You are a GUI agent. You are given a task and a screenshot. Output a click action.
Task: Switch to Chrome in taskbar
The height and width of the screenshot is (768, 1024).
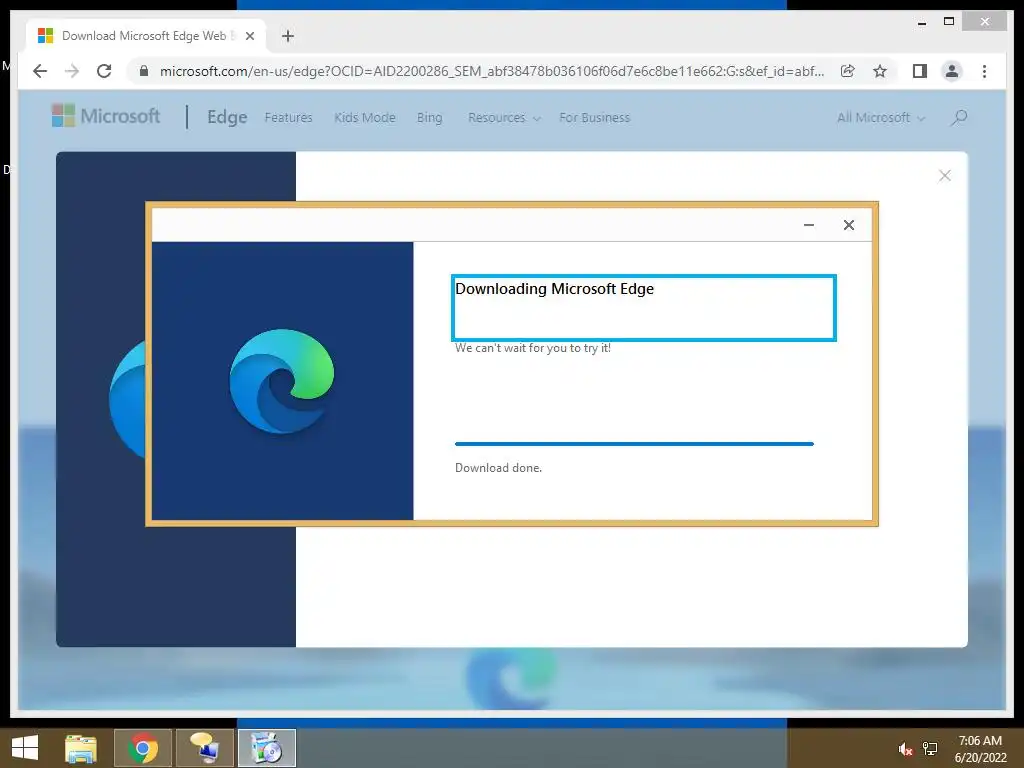point(143,748)
